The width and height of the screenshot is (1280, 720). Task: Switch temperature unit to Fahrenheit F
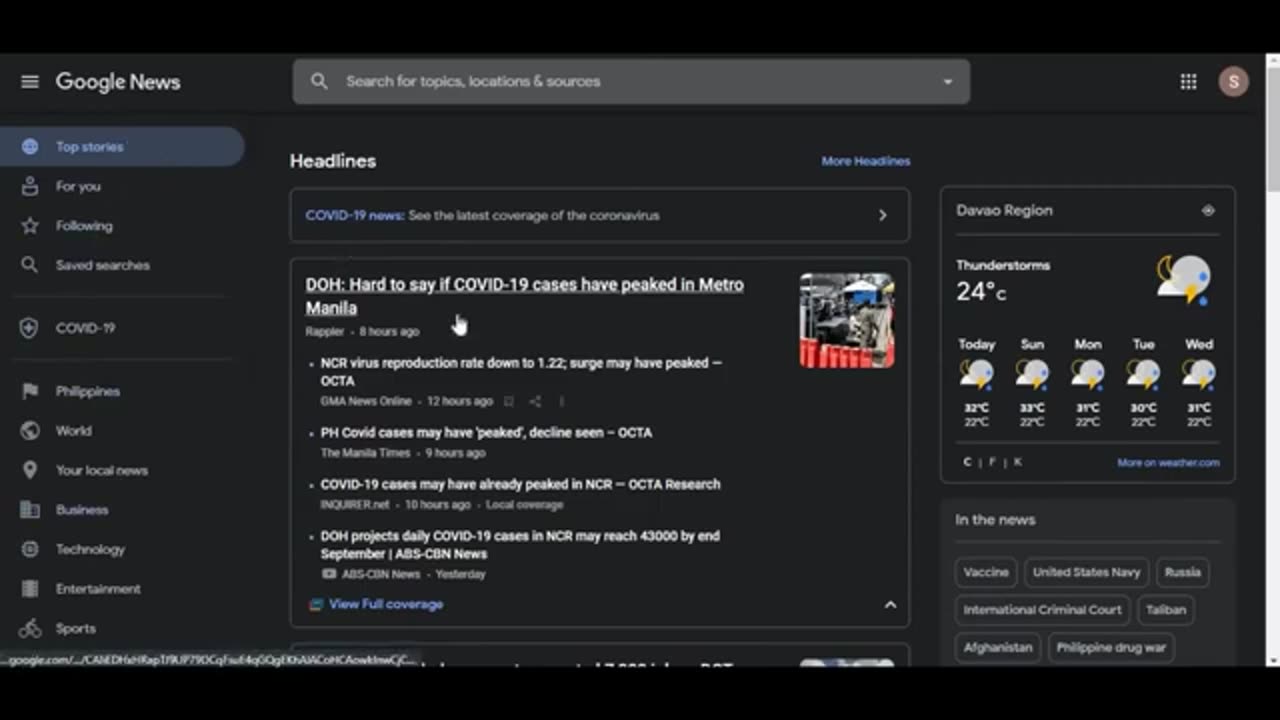pos(993,462)
